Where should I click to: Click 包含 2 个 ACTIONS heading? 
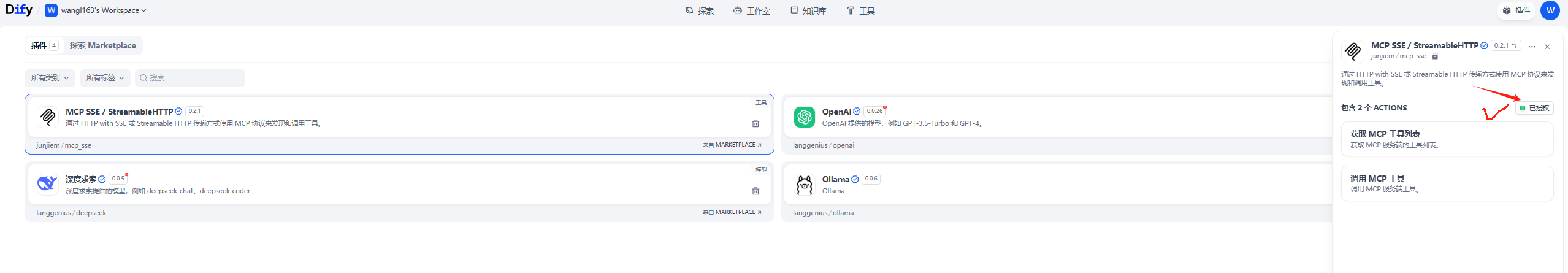[x=1374, y=108]
